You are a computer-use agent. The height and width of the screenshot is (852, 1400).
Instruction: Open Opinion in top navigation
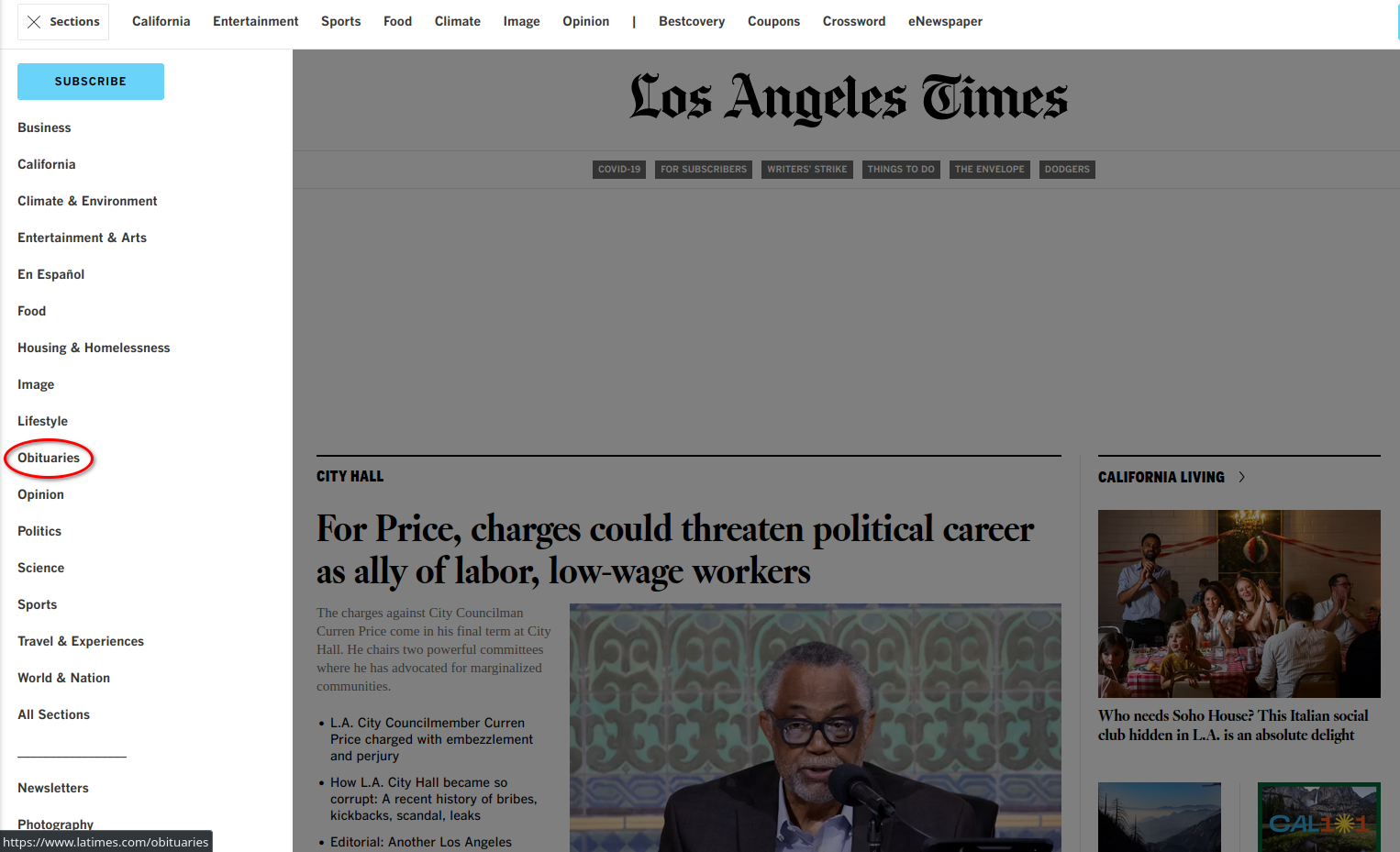(586, 21)
